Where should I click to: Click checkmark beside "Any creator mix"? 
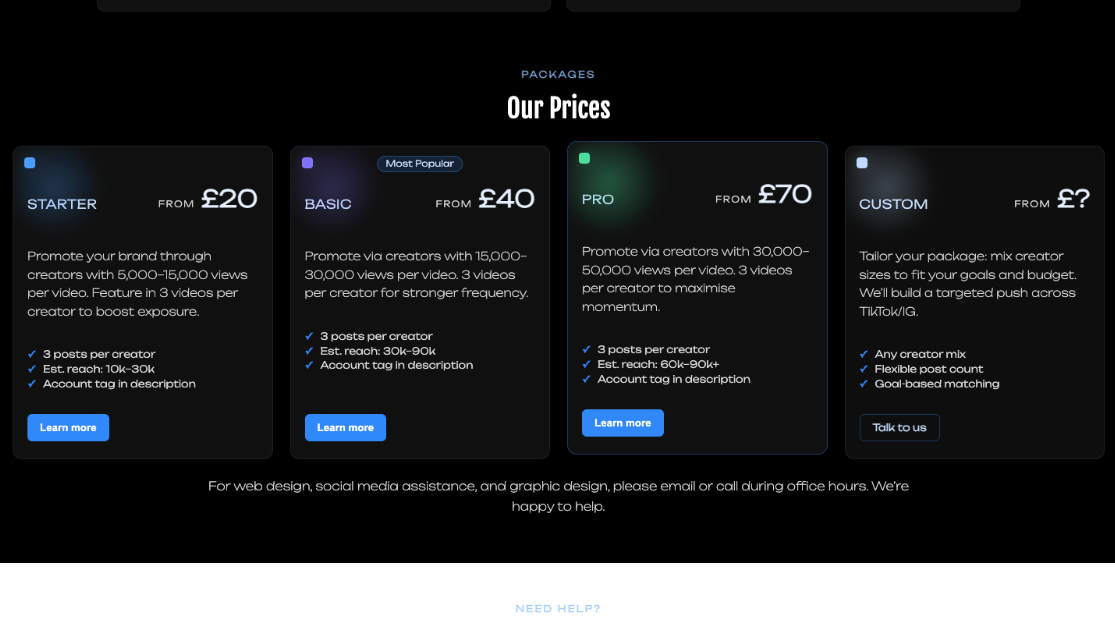[x=864, y=354]
